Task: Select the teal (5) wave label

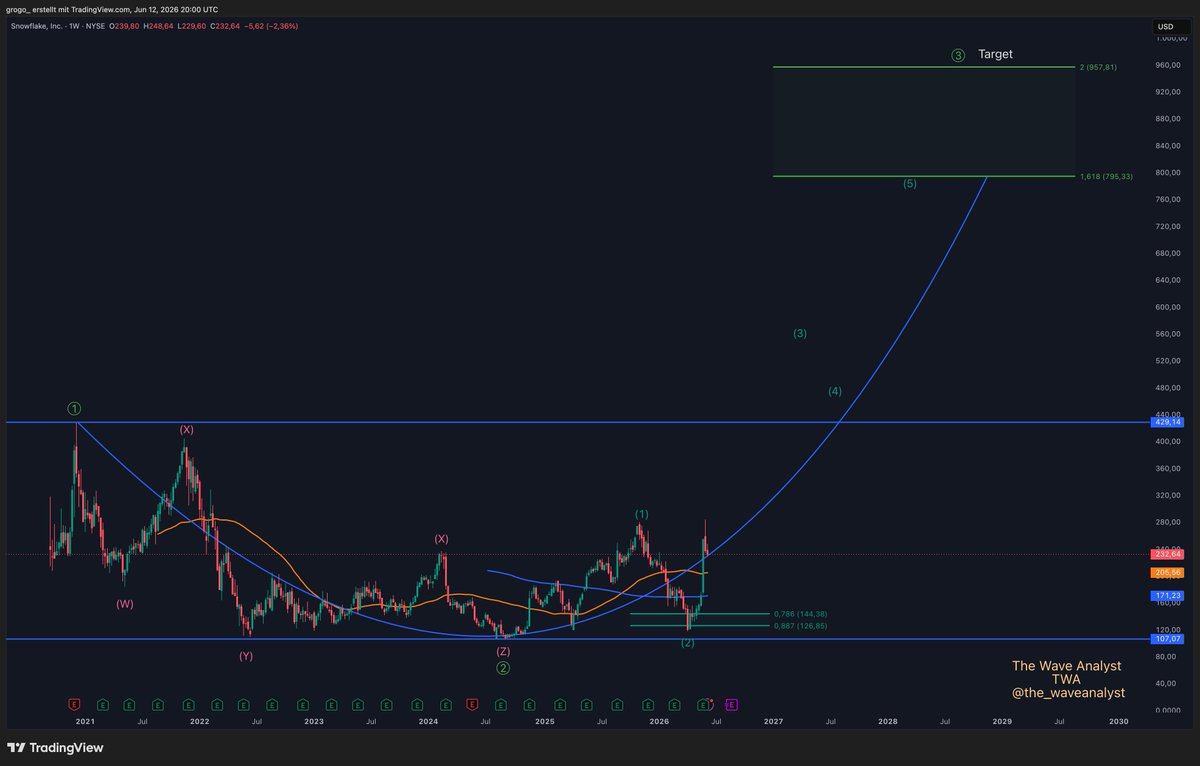Action: (x=909, y=184)
